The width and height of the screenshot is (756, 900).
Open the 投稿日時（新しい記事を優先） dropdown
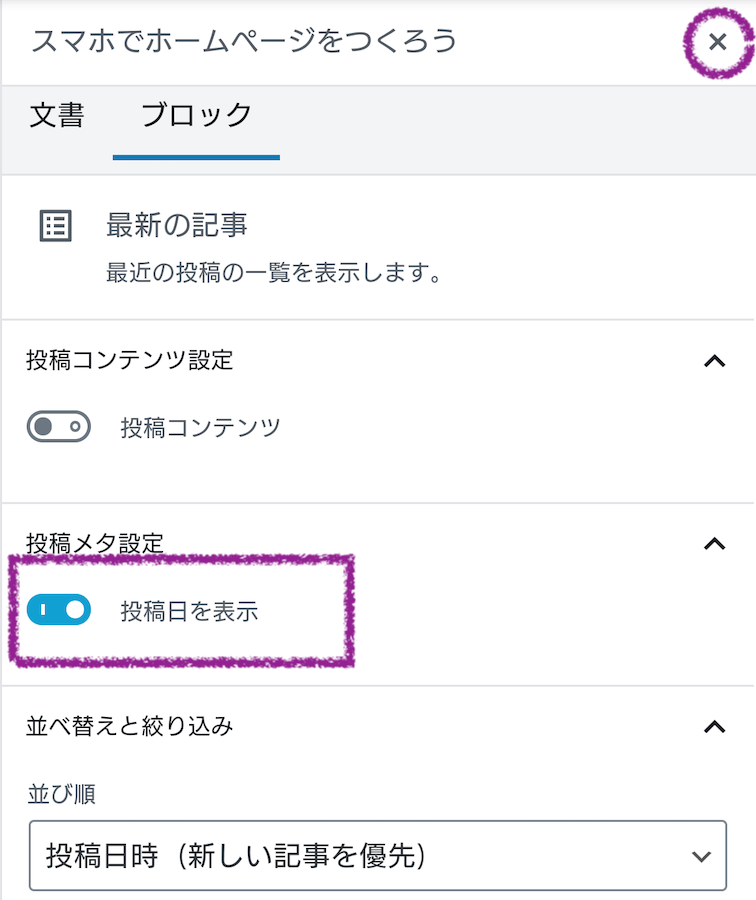click(377, 855)
